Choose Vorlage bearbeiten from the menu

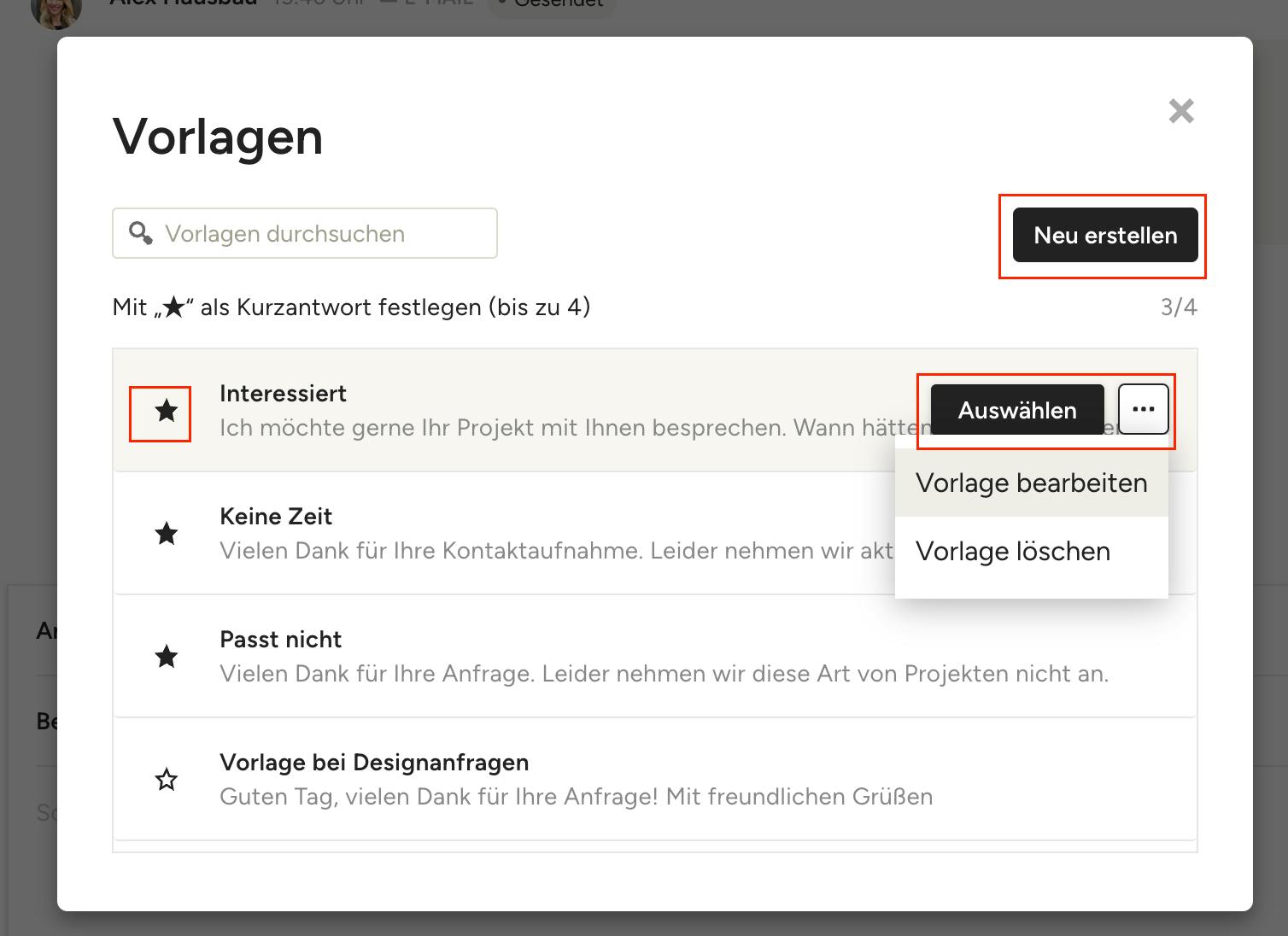[1031, 483]
